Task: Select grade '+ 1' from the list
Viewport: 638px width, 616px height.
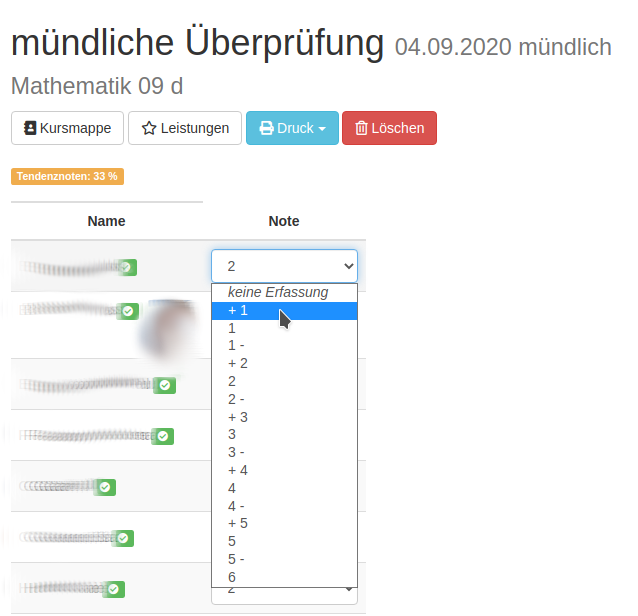Action: (x=238, y=311)
